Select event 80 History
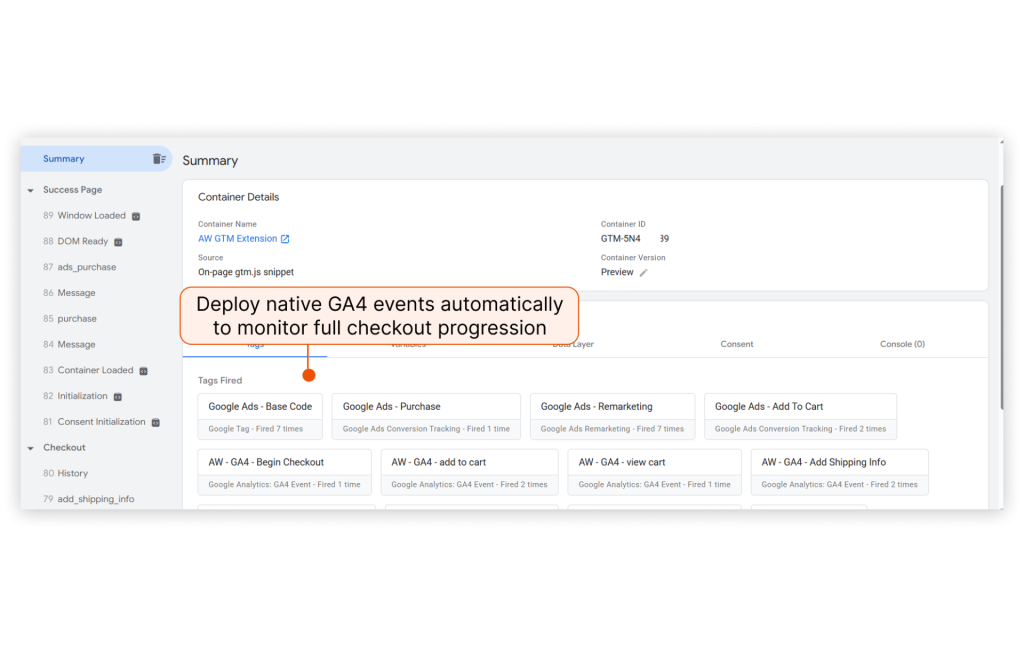Screen dimensions: 1024x650 [x=65, y=473]
